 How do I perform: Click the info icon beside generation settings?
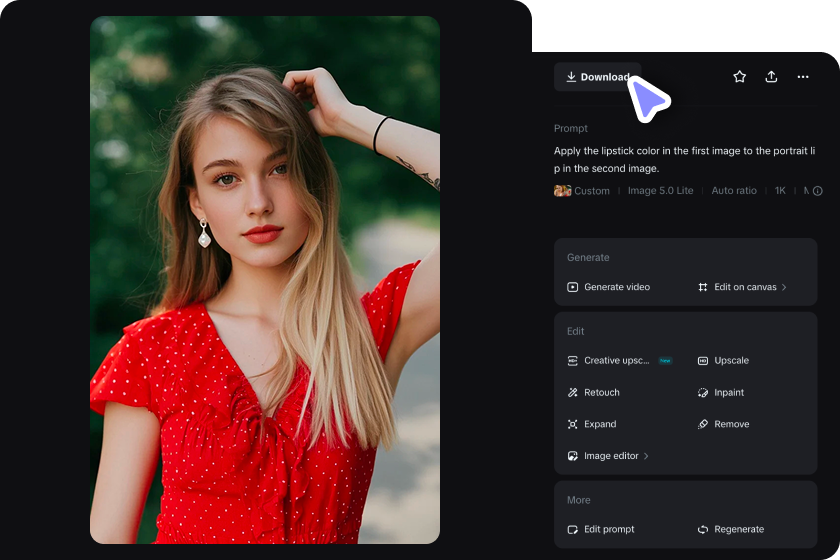point(818,191)
